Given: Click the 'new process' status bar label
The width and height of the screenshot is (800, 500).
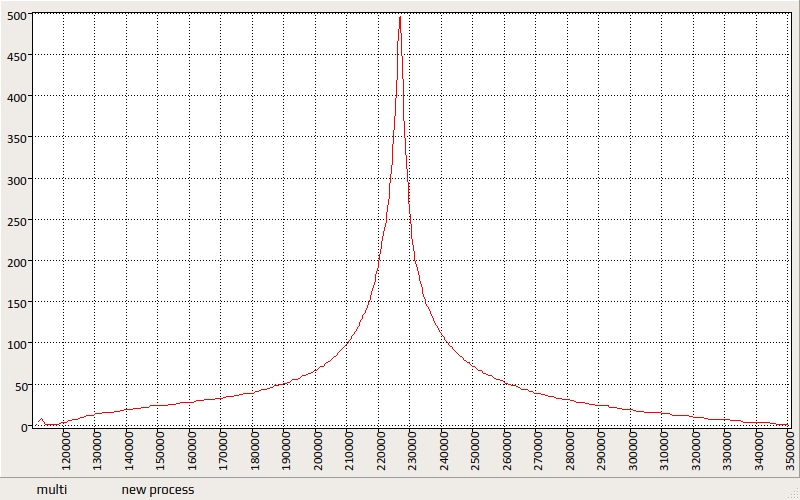Looking at the screenshot, I should click(158, 490).
